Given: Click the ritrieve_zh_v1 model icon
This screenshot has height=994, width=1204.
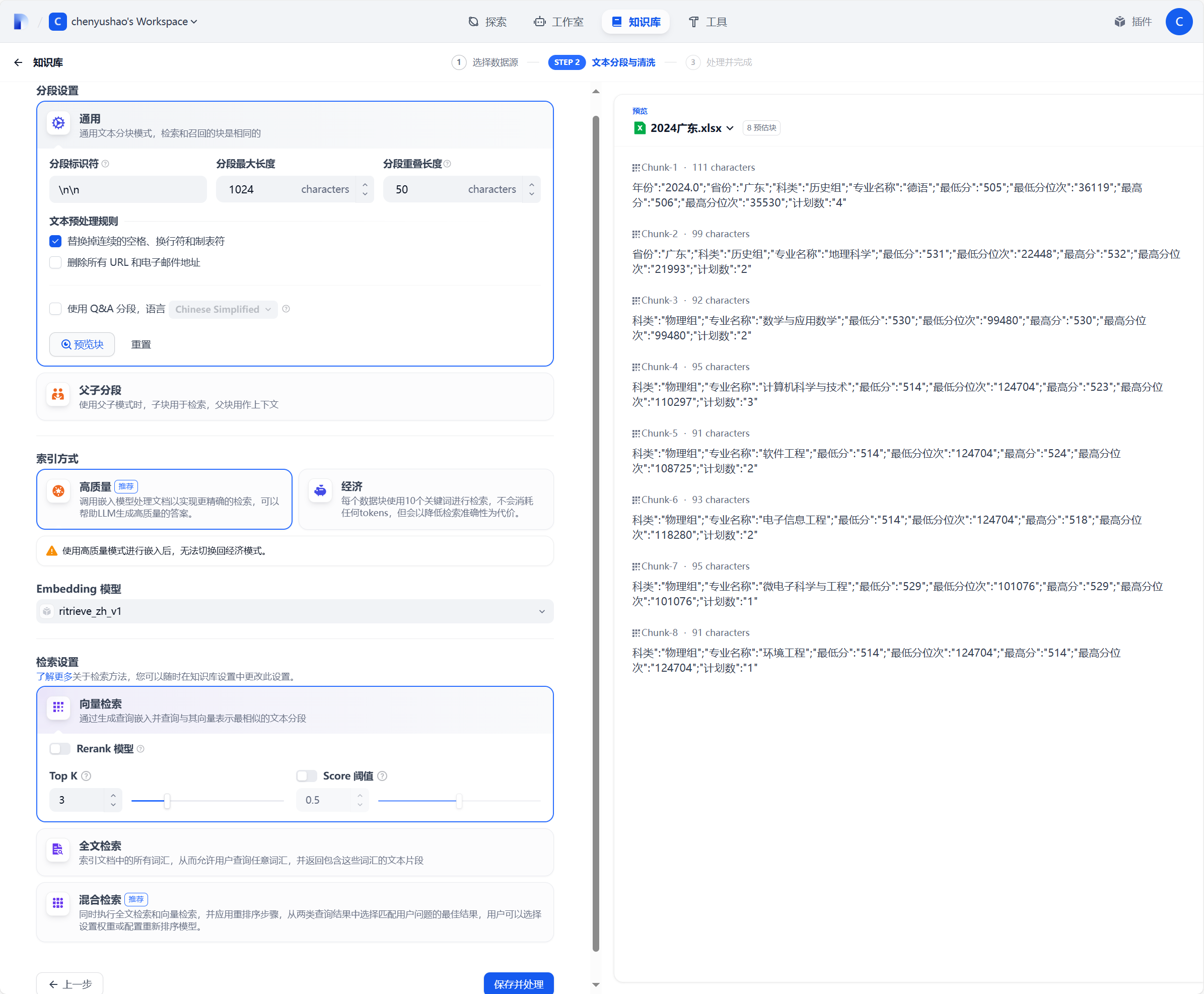Looking at the screenshot, I should pyautogui.click(x=47, y=611).
